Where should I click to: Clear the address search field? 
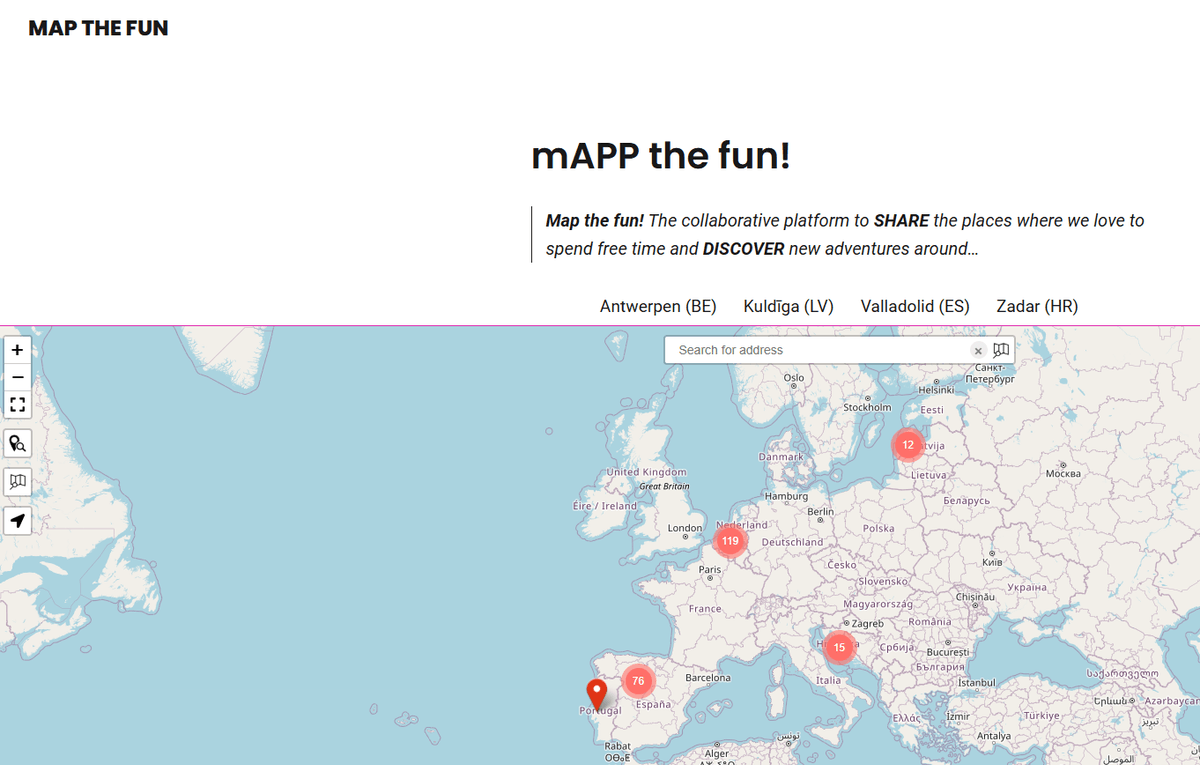click(x=978, y=351)
